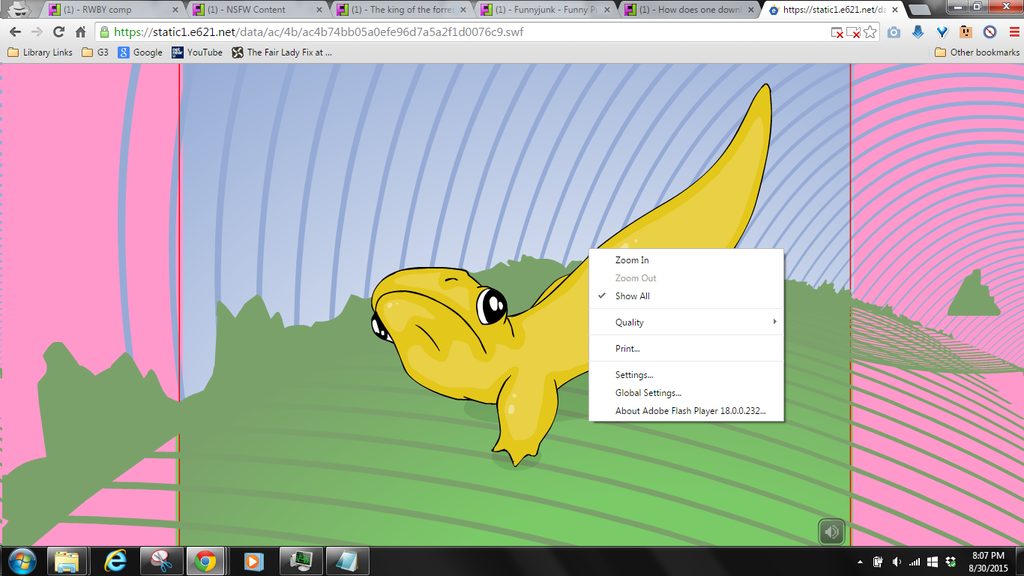Select Zoom In from context menu
Viewport: 1024px width, 576px height.
pos(632,260)
